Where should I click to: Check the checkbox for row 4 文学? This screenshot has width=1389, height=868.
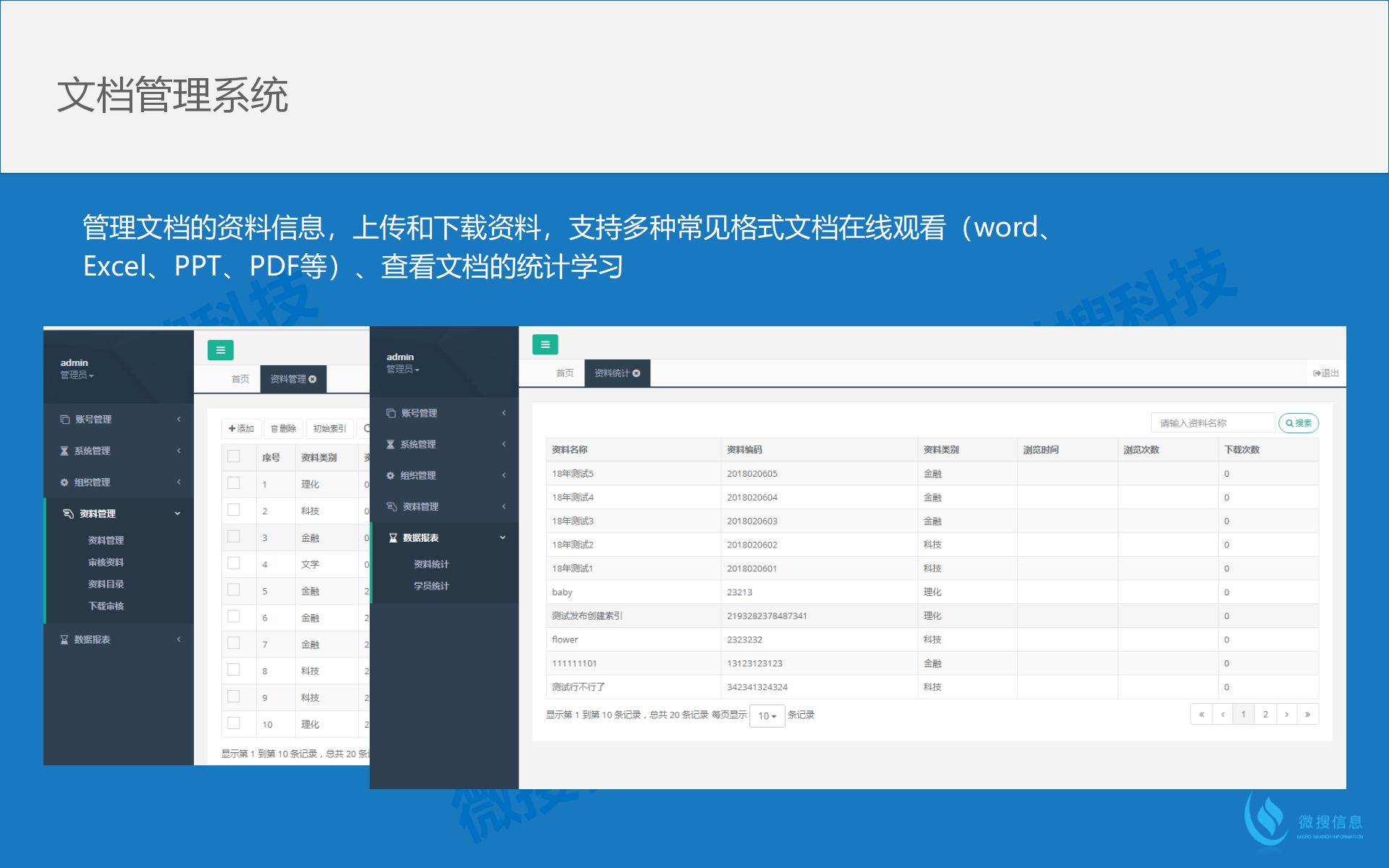pyautogui.click(x=234, y=563)
